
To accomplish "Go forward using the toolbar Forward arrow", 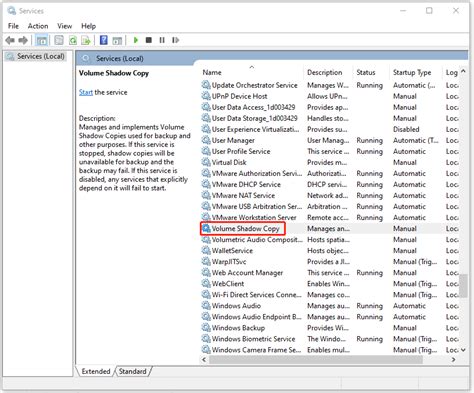I will tap(23, 40).
